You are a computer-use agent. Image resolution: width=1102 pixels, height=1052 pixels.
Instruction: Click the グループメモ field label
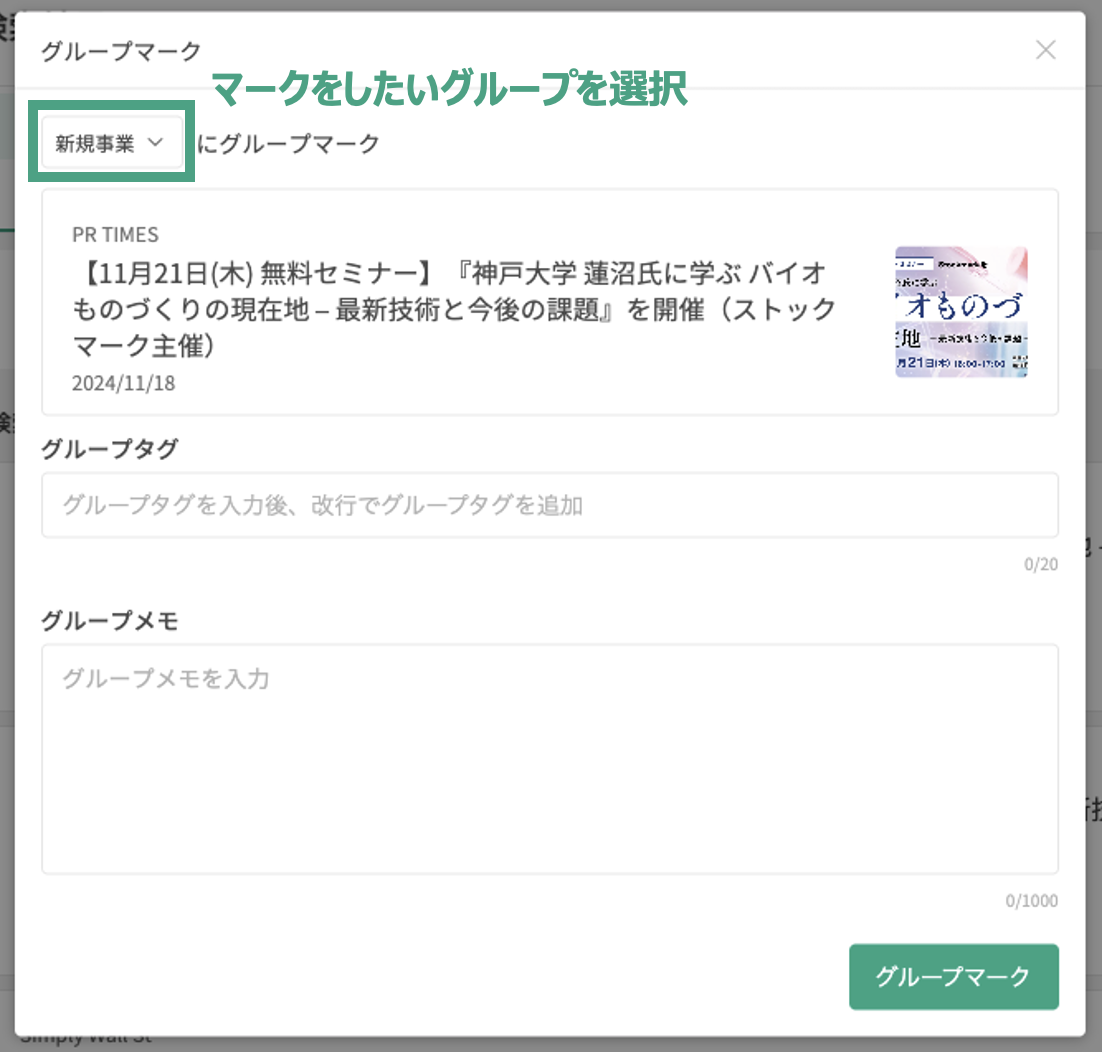tap(109, 620)
